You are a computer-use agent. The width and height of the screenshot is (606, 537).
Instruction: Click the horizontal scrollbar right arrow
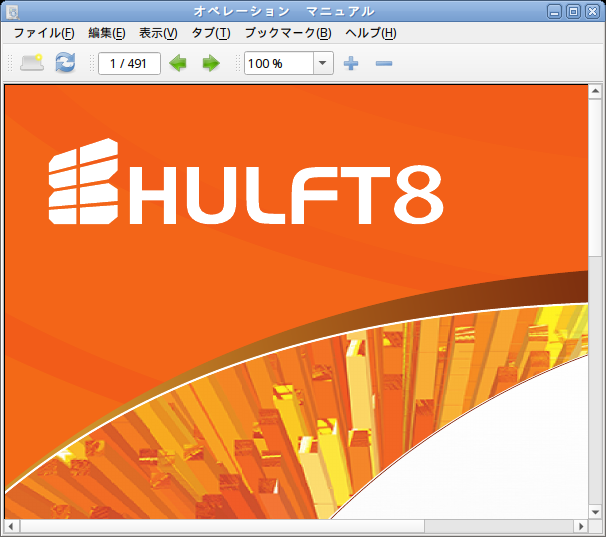point(581,527)
